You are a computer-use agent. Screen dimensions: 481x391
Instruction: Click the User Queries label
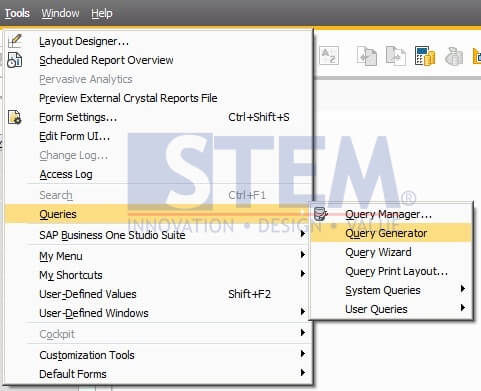click(x=376, y=309)
